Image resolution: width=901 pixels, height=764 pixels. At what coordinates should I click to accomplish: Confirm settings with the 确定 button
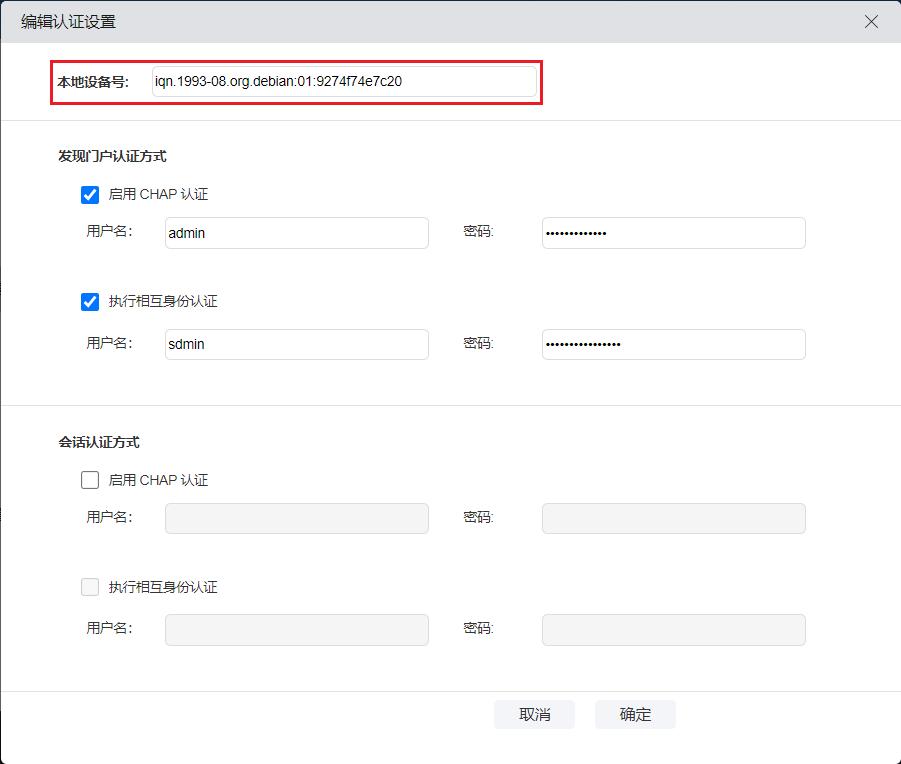(x=635, y=714)
